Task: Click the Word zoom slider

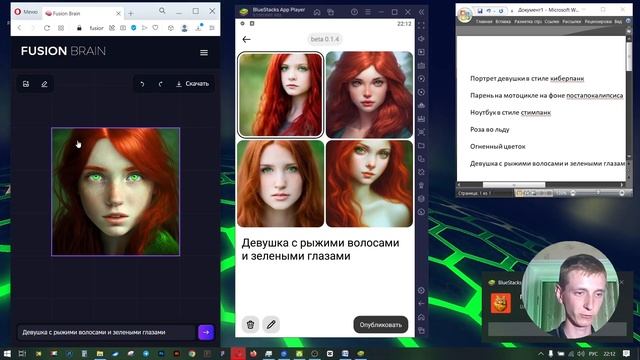Action: 597,193
